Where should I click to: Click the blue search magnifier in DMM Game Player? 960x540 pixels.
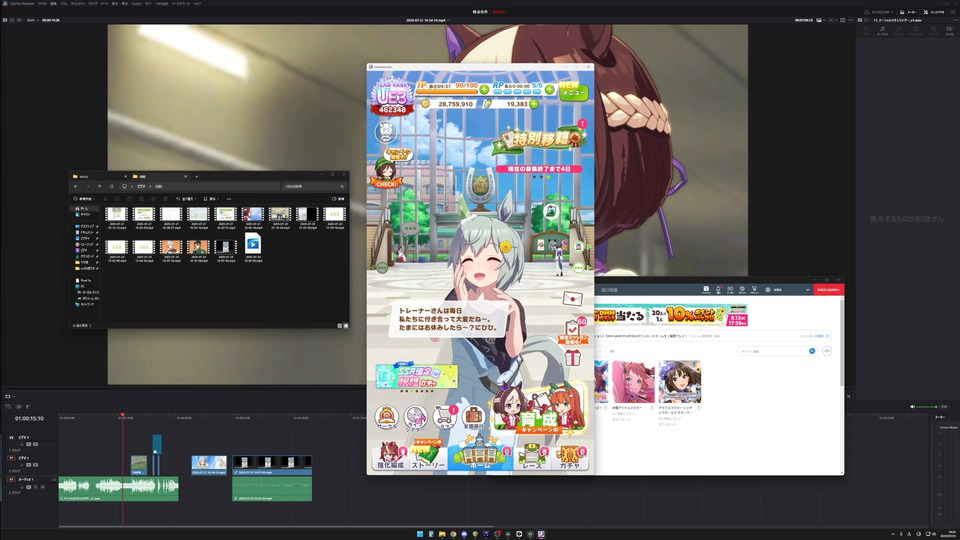812,351
